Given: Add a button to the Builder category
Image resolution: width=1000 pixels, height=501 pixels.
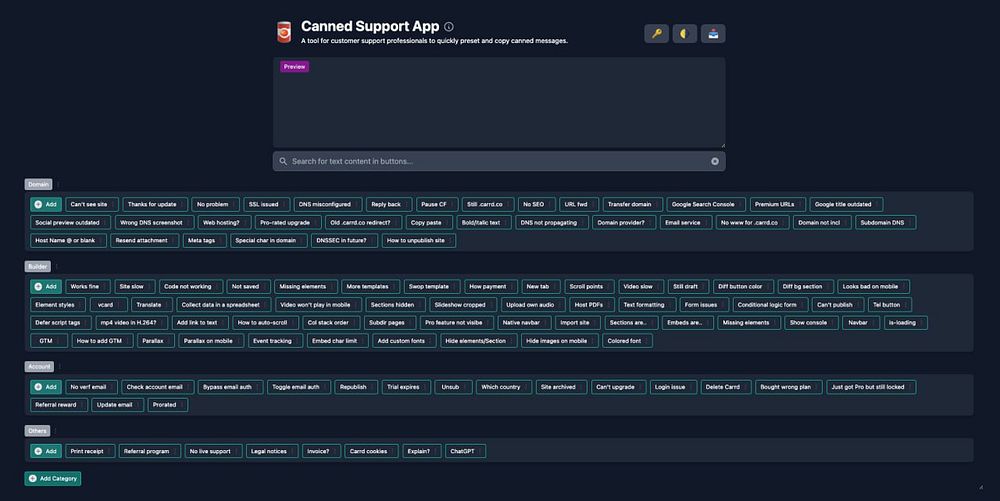Looking at the screenshot, I should 46,287.
